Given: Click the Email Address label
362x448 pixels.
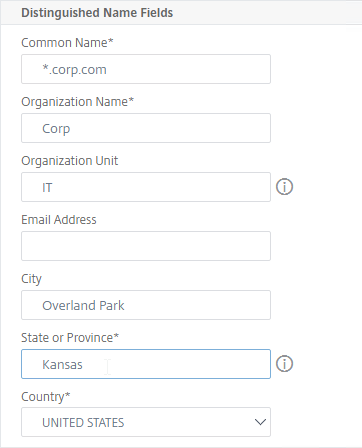Looking at the screenshot, I should 59,220.
